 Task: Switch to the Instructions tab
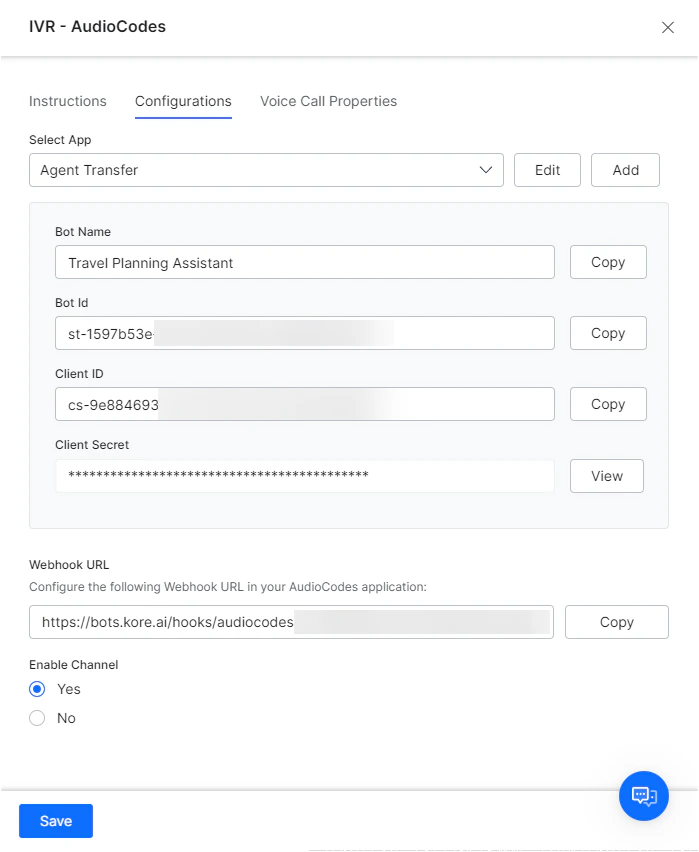(67, 101)
